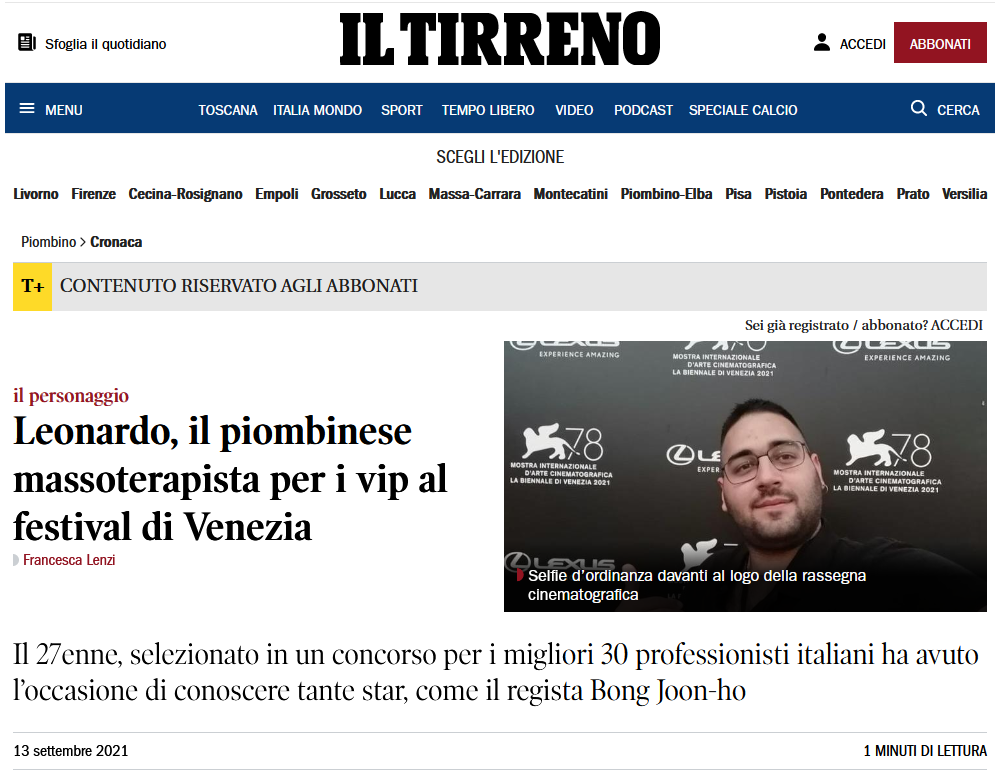Select the Livorno edition
Viewport: 1004px width, 771px height.
coord(36,194)
